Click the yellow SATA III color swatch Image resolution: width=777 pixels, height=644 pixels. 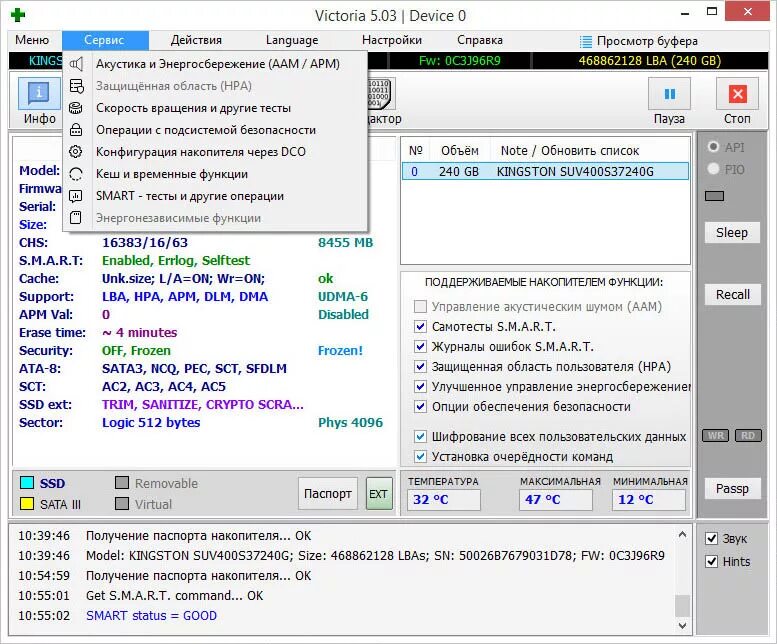pos(27,504)
